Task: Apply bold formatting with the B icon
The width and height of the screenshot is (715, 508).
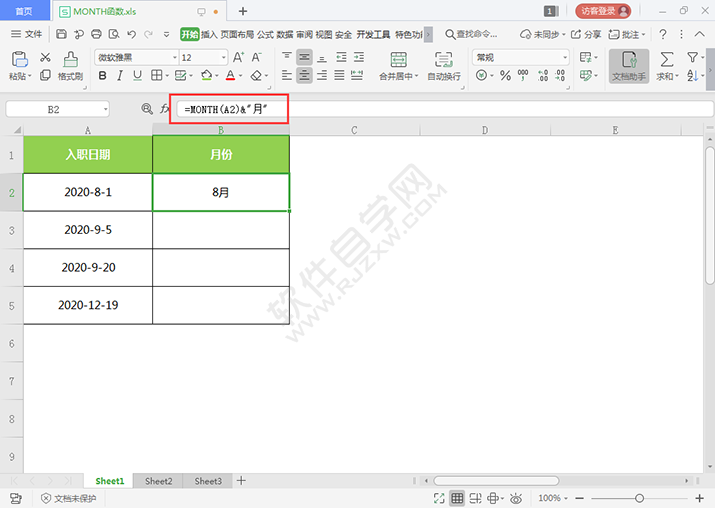Action: point(103,76)
